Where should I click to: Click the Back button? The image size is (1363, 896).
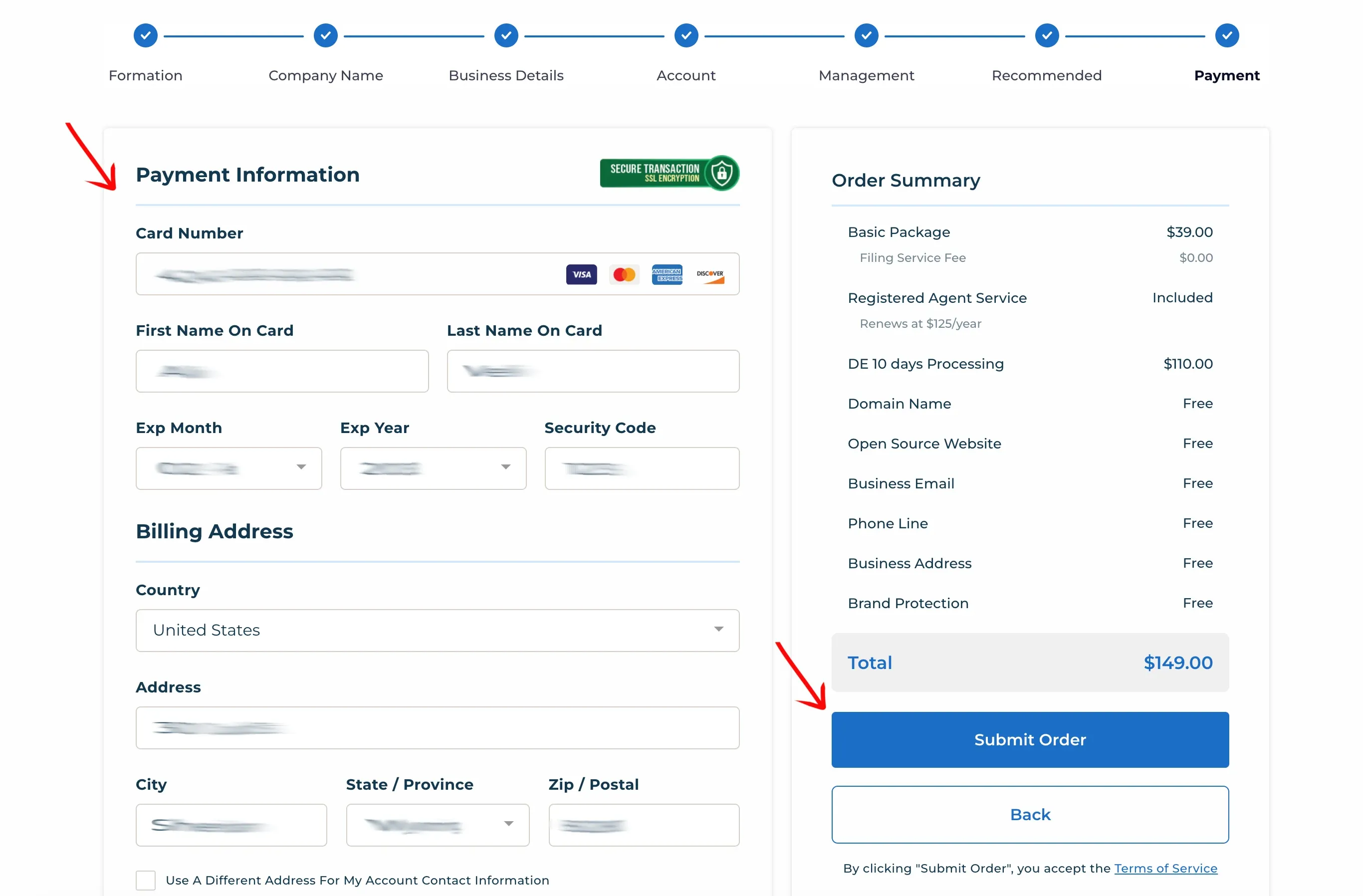point(1030,815)
